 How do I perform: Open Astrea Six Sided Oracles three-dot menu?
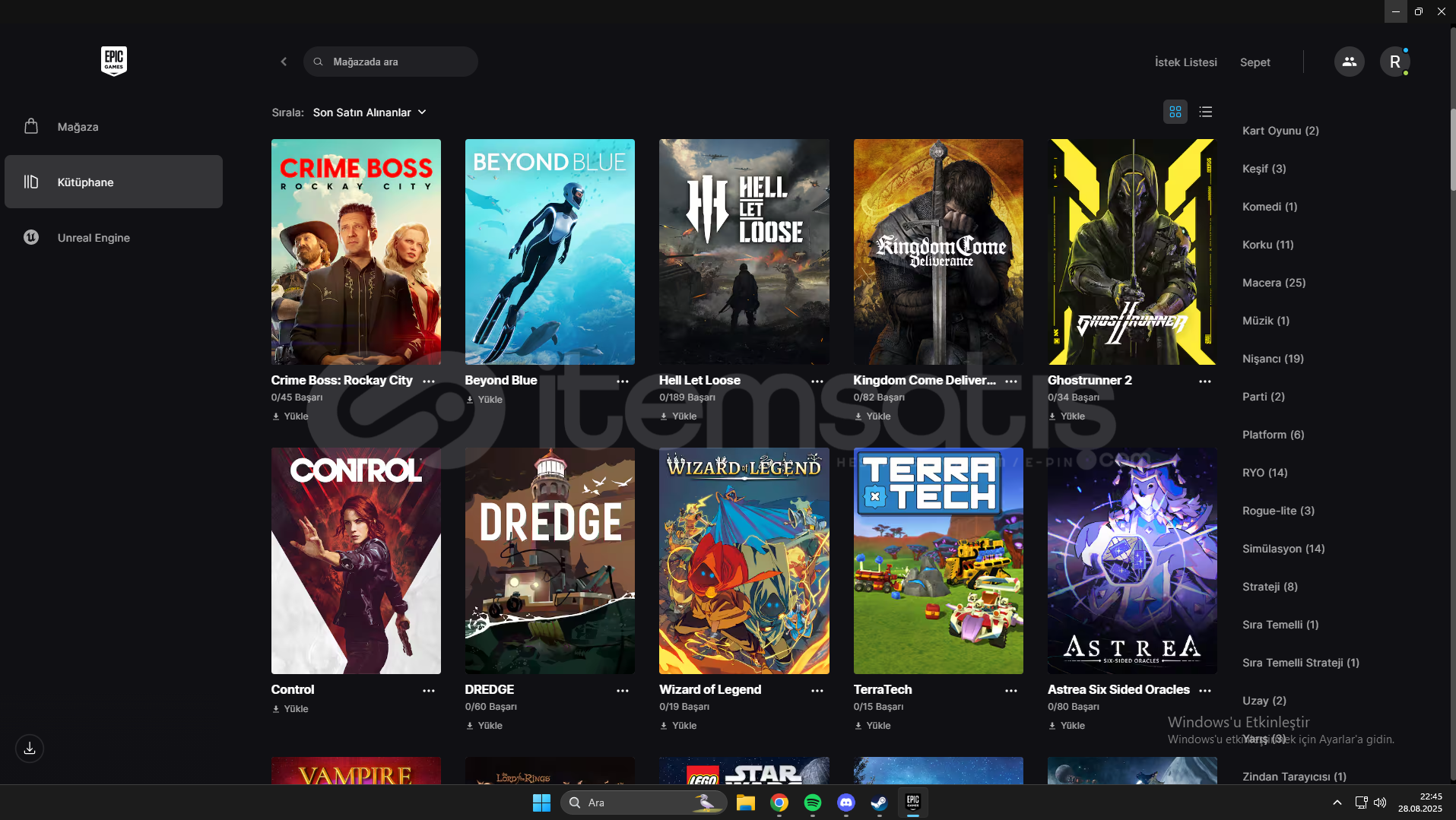(x=1205, y=690)
